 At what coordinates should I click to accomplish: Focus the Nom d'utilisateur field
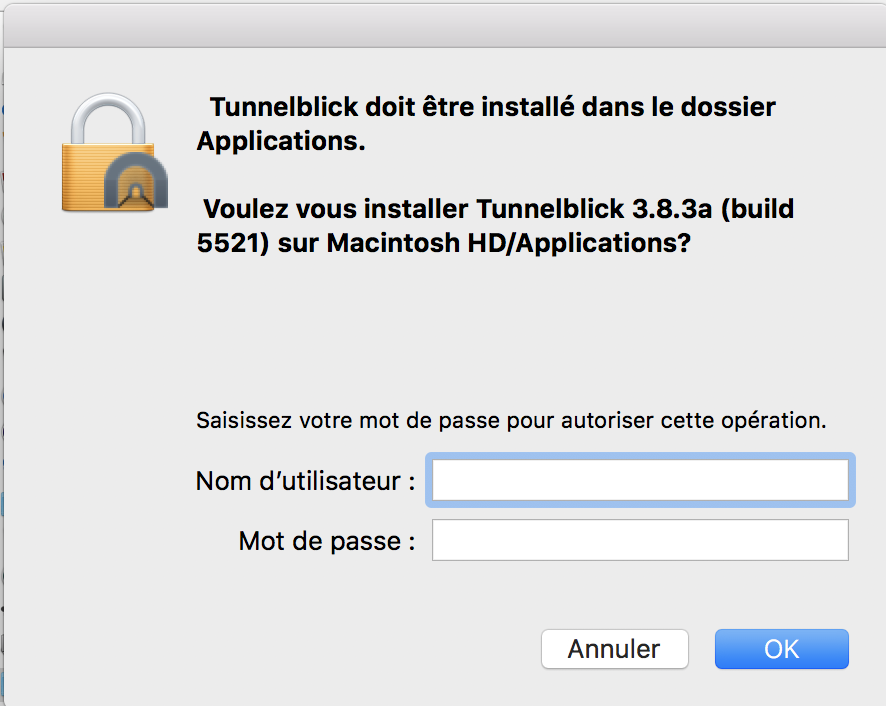[640, 480]
